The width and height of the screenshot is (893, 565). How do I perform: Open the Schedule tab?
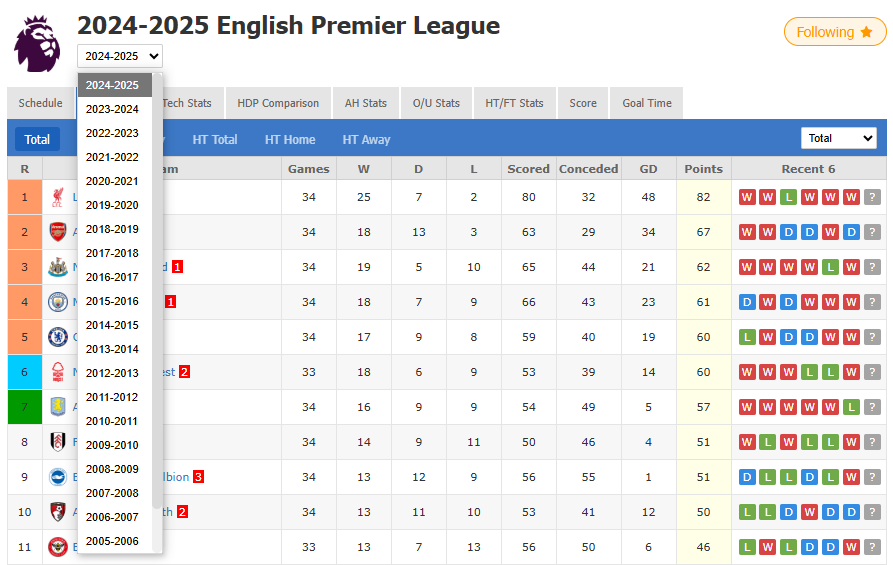40,103
